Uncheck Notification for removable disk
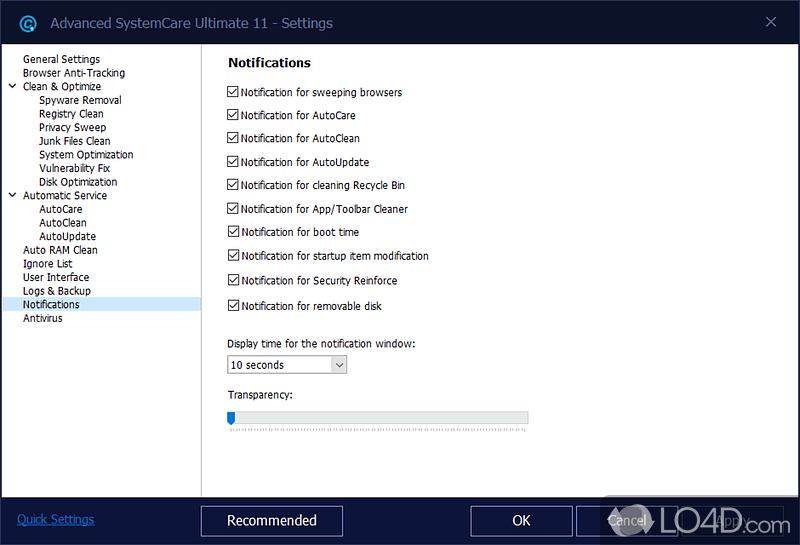 point(233,306)
